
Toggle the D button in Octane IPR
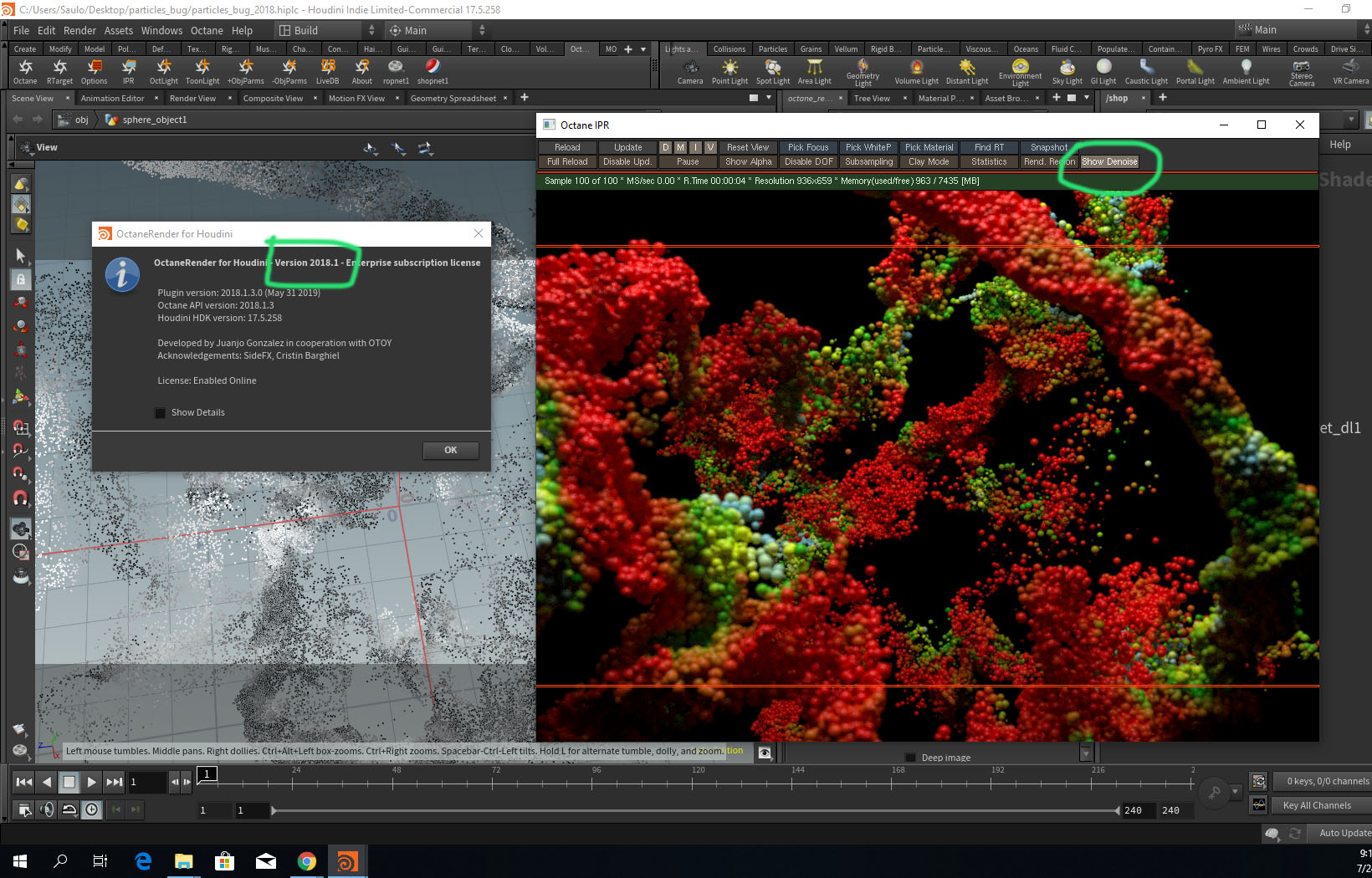(666, 147)
